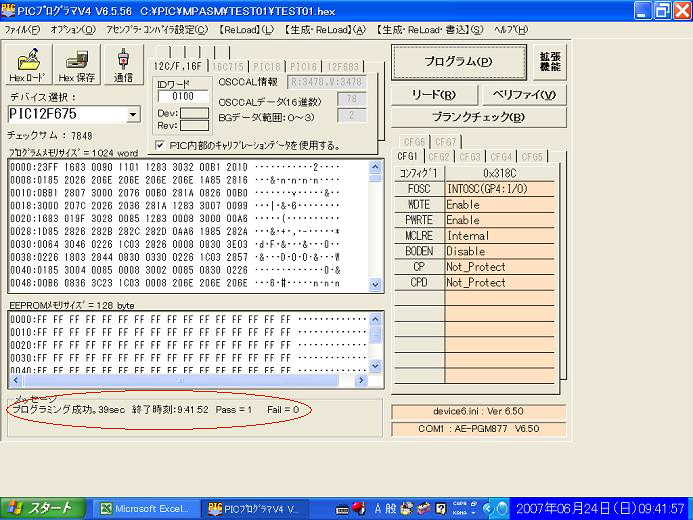Open the device selection PIC12F675 dropdown

[132, 115]
